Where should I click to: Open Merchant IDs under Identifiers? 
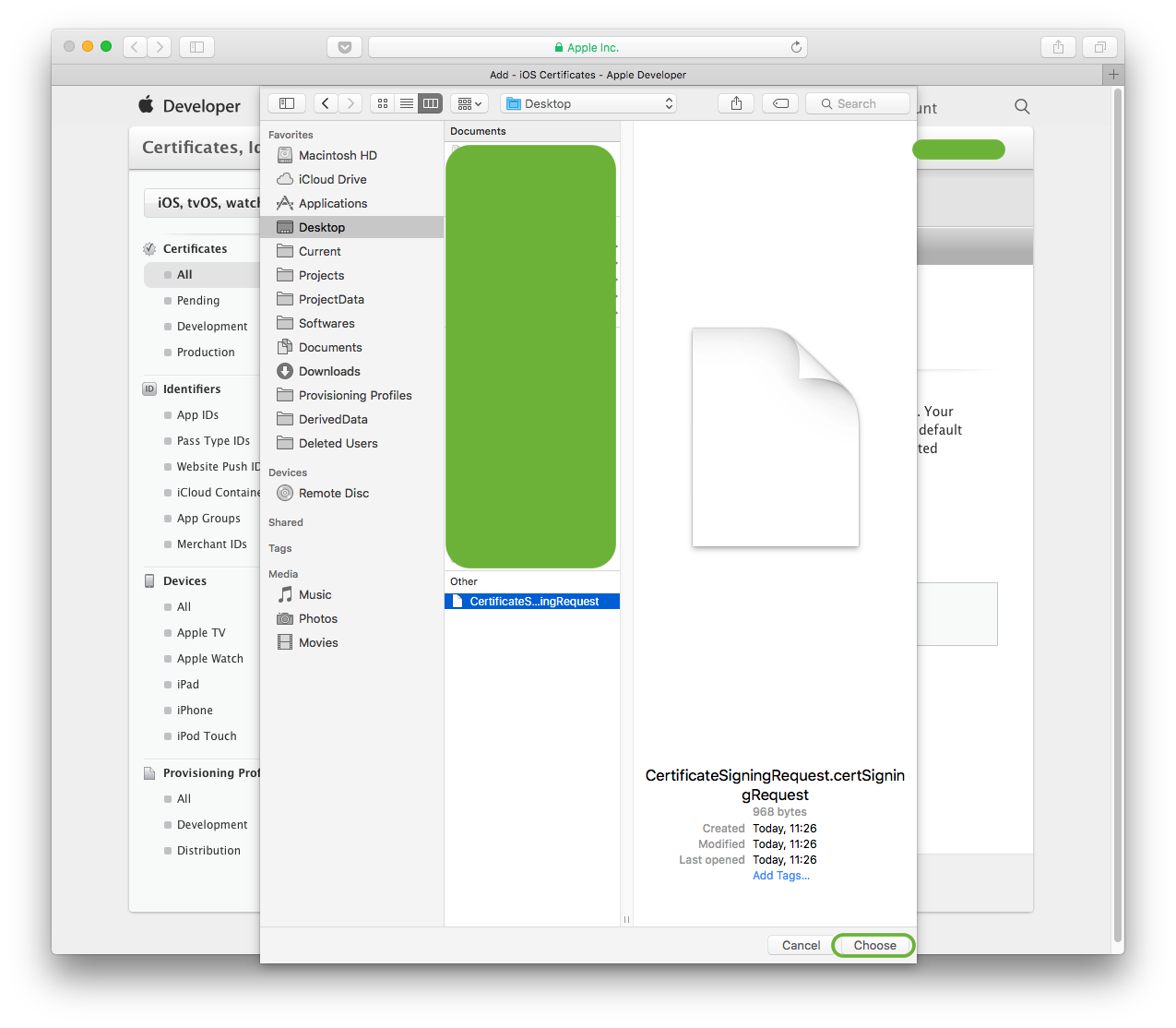pyautogui.click(x=212, y=544)
